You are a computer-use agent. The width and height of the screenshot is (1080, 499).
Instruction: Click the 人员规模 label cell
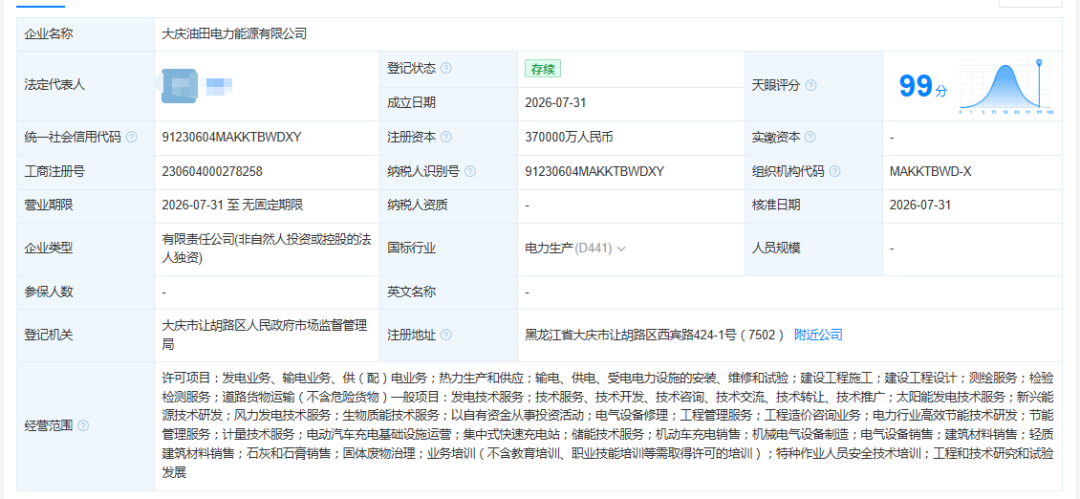click(813, 248)
